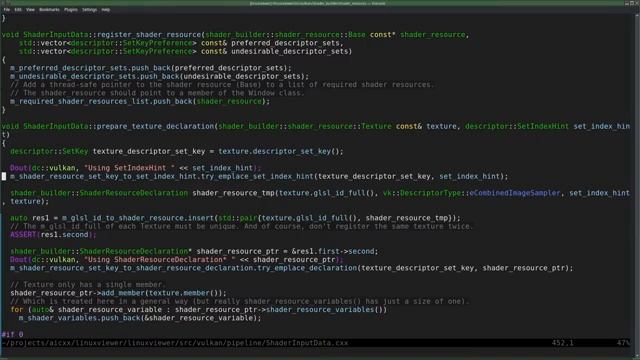The height and width of the screenshot is (360, 640).
Task: Click 'm_required_shader_resources_list.push_back' line
Action: (140, 101)
